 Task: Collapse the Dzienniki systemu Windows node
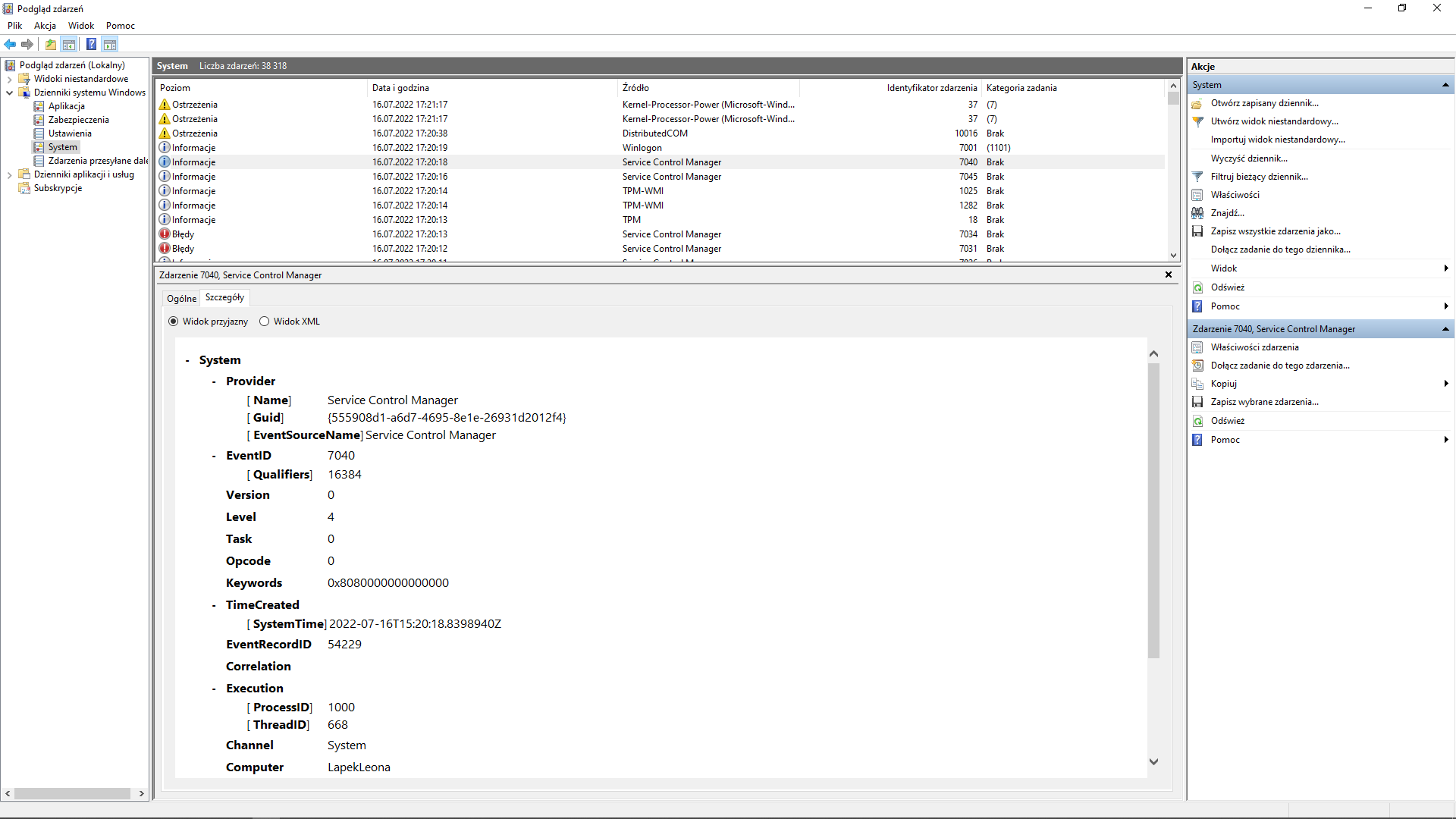[9, 93]
